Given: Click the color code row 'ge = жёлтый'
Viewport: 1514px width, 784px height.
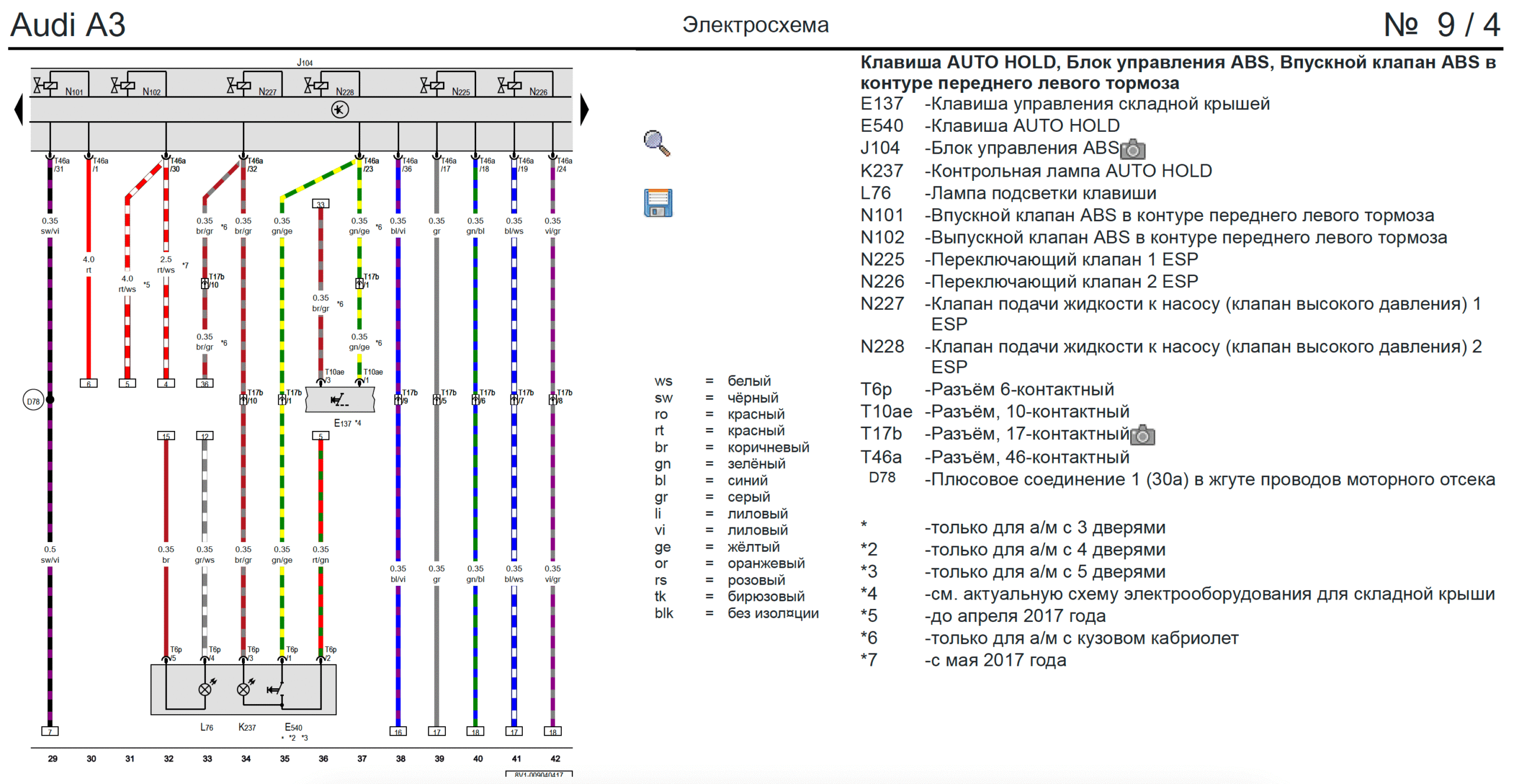Looking at the screenshot, I should [x=717, y=547].
